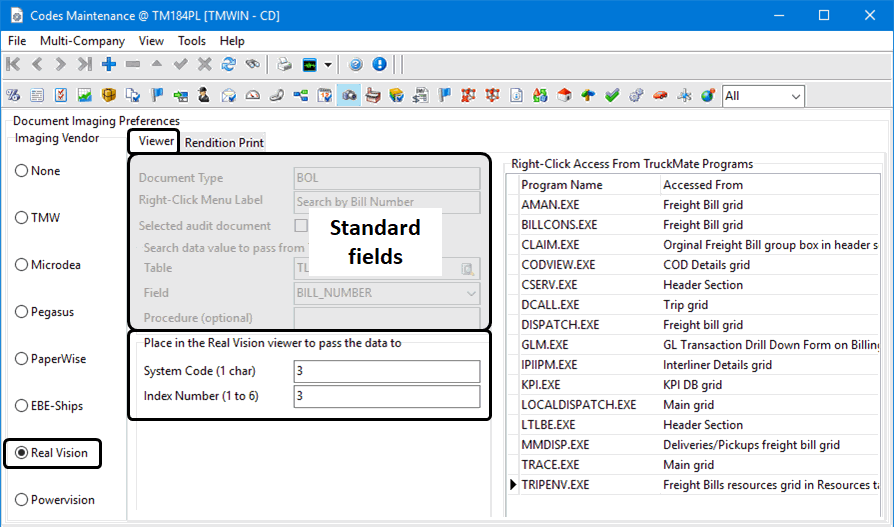The height and width of the screenshot is (527, 894).
Task: Click the binoculars search icon
Action: [x=253, y=64]
